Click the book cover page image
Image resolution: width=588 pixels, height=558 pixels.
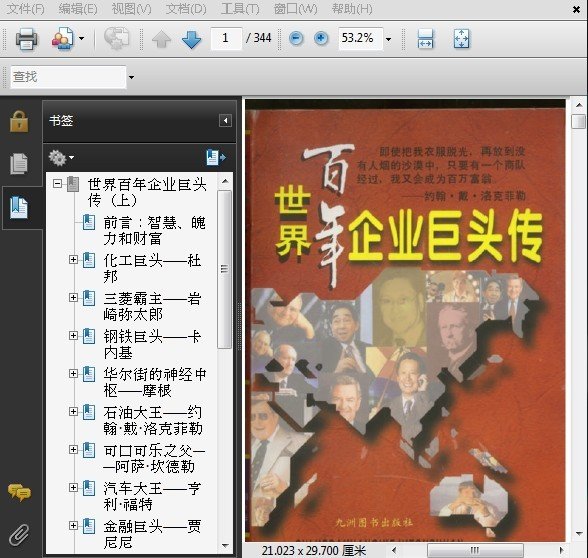coord(405,320)
